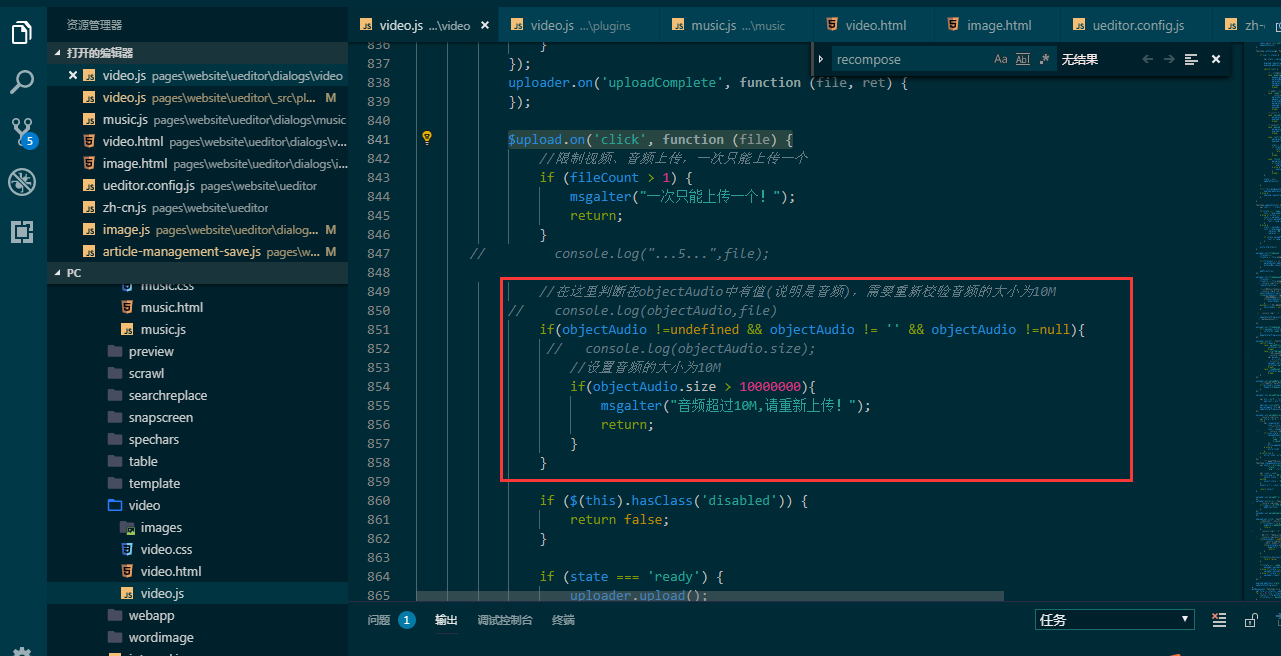Open the 调试控制台 debug console tab
The image size is (1281, 656).
coord(505,620)
